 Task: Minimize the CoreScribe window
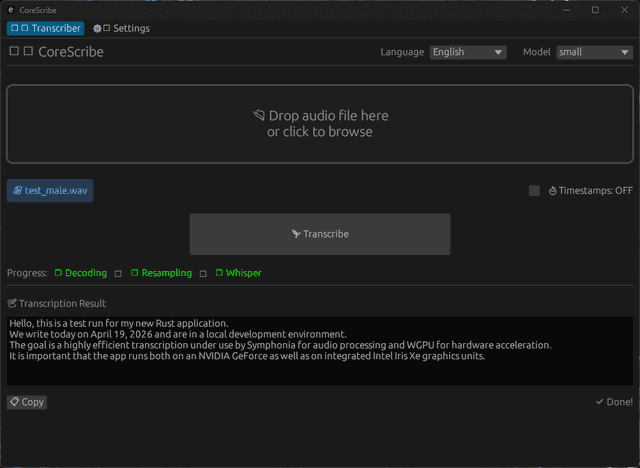566,10
